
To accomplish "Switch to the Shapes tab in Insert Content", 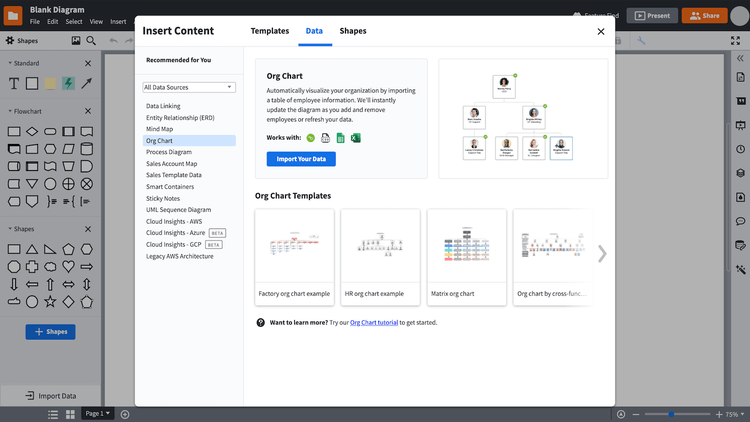I will pos(353,31).
